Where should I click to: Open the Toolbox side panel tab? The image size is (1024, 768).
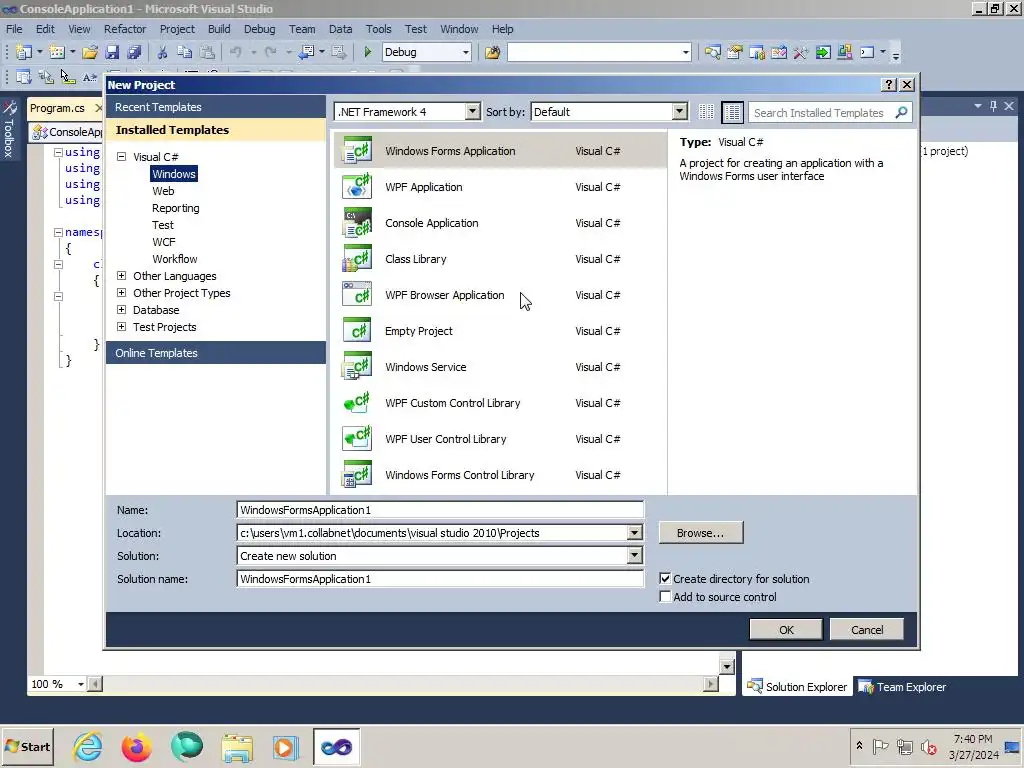click(x=9, y=129)
